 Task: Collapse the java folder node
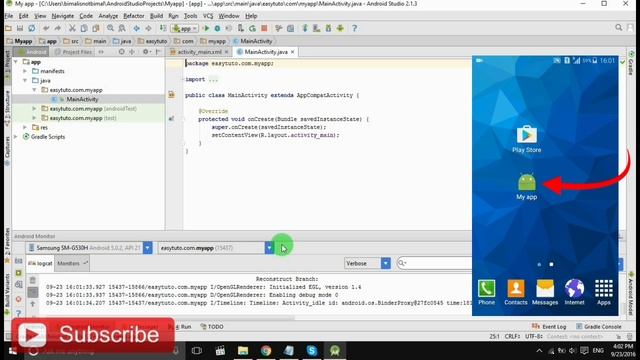coord(25,80)
